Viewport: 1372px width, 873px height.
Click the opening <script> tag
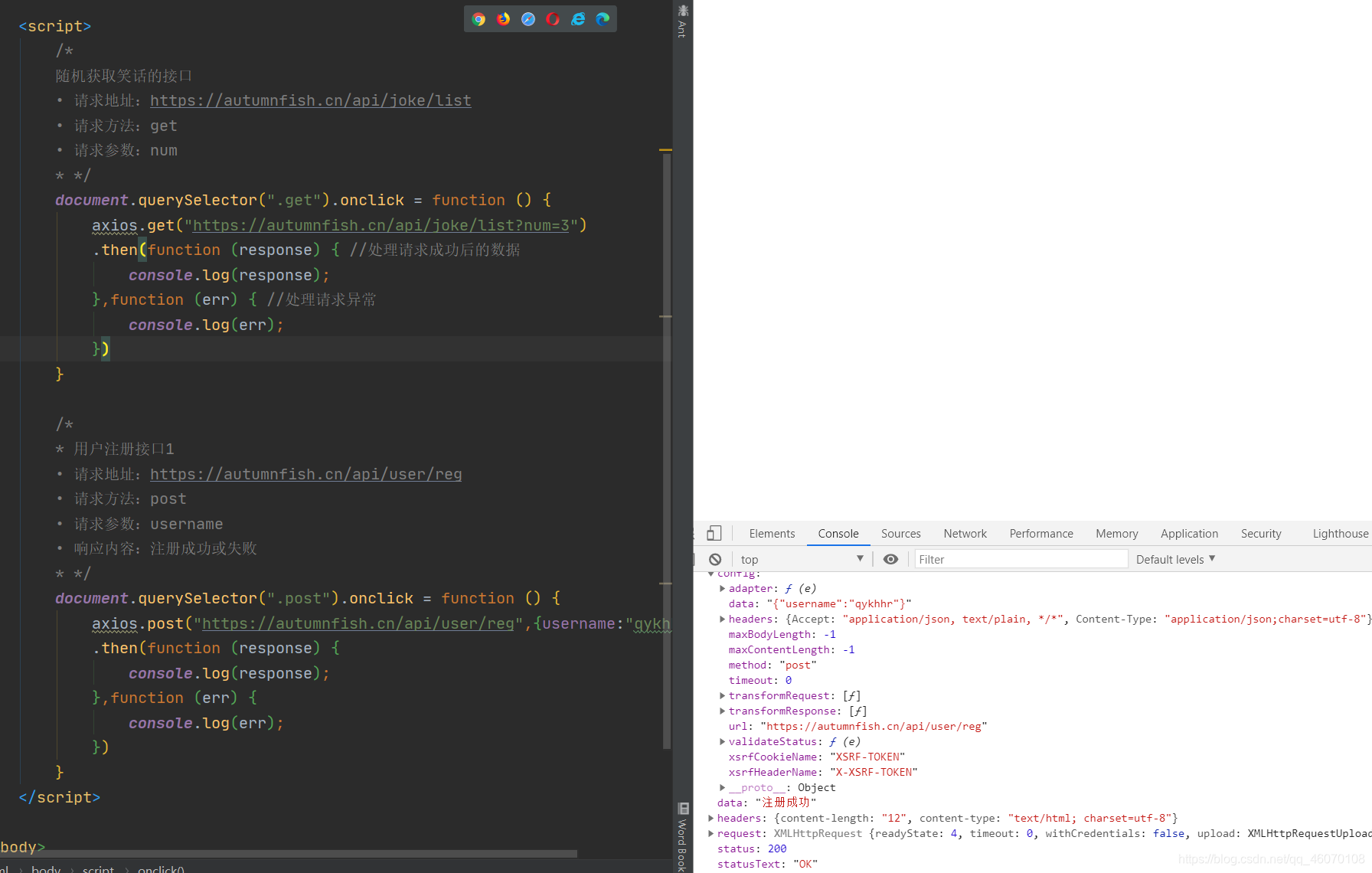55,26
